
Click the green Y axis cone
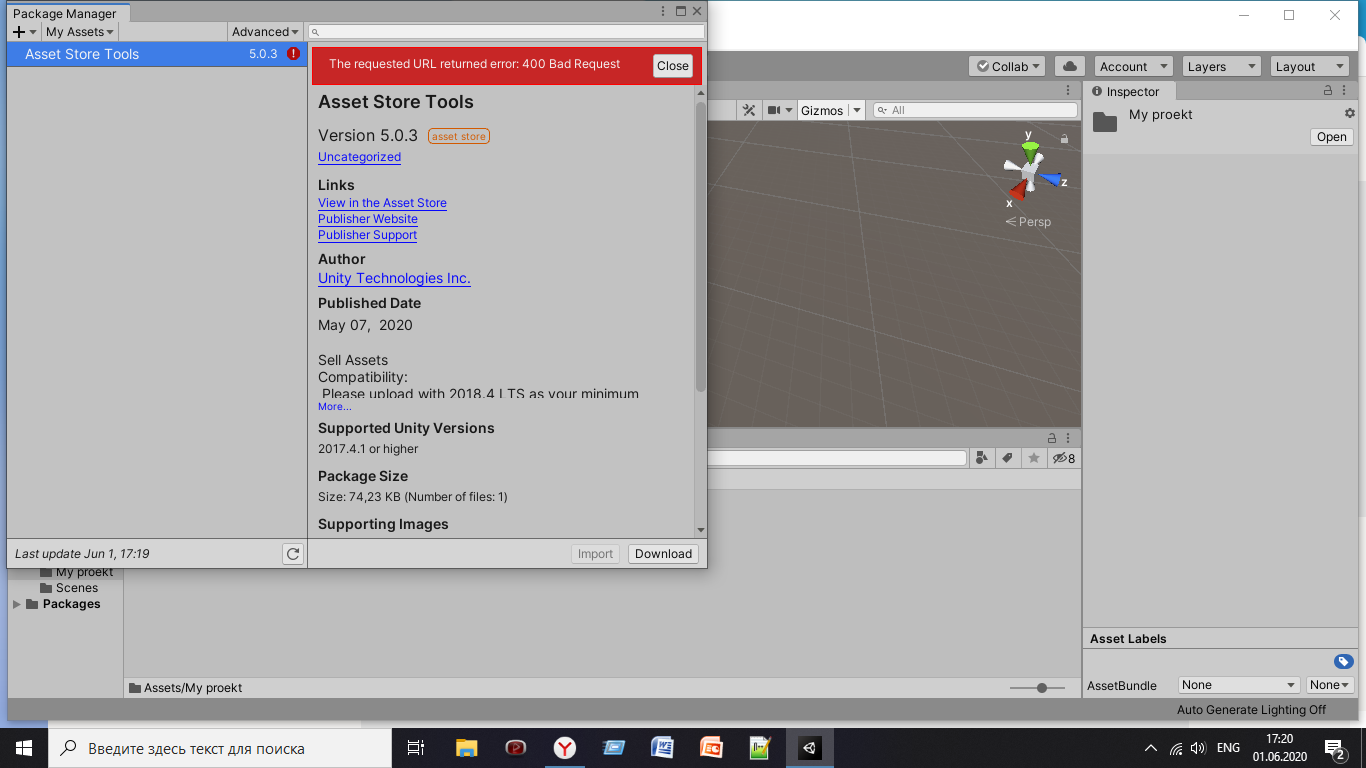click(1030, 151)
